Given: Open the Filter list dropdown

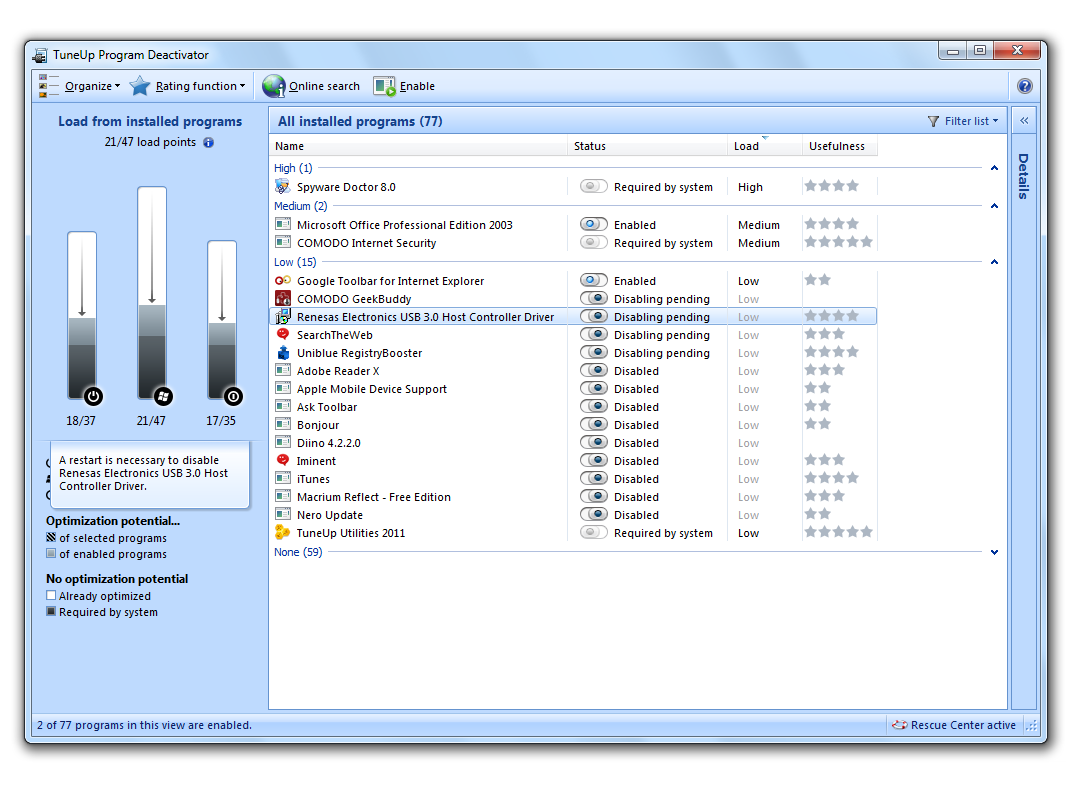Looking at the screenshot, I should pos(963,121).
